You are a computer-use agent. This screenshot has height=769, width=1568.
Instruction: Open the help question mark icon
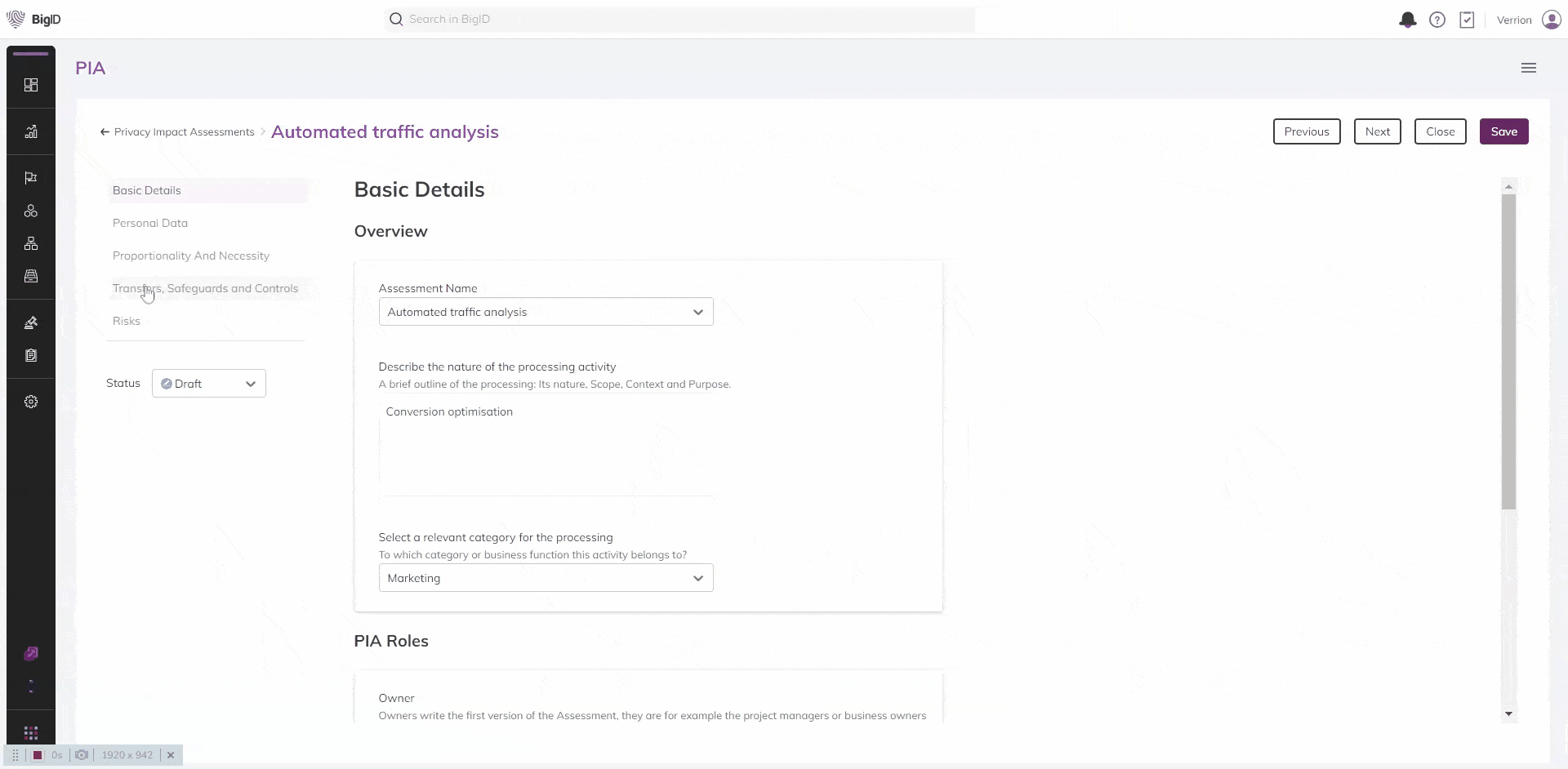click(1437, 20)
